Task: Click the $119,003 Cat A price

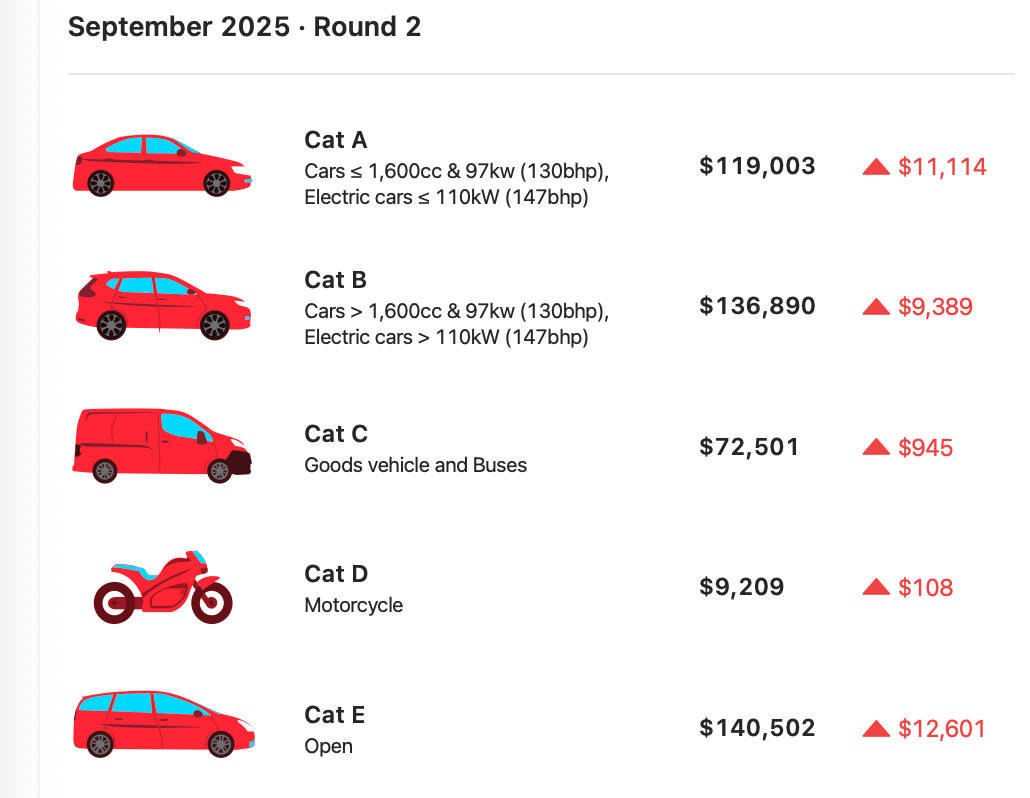Action: [x=757, y=166]
